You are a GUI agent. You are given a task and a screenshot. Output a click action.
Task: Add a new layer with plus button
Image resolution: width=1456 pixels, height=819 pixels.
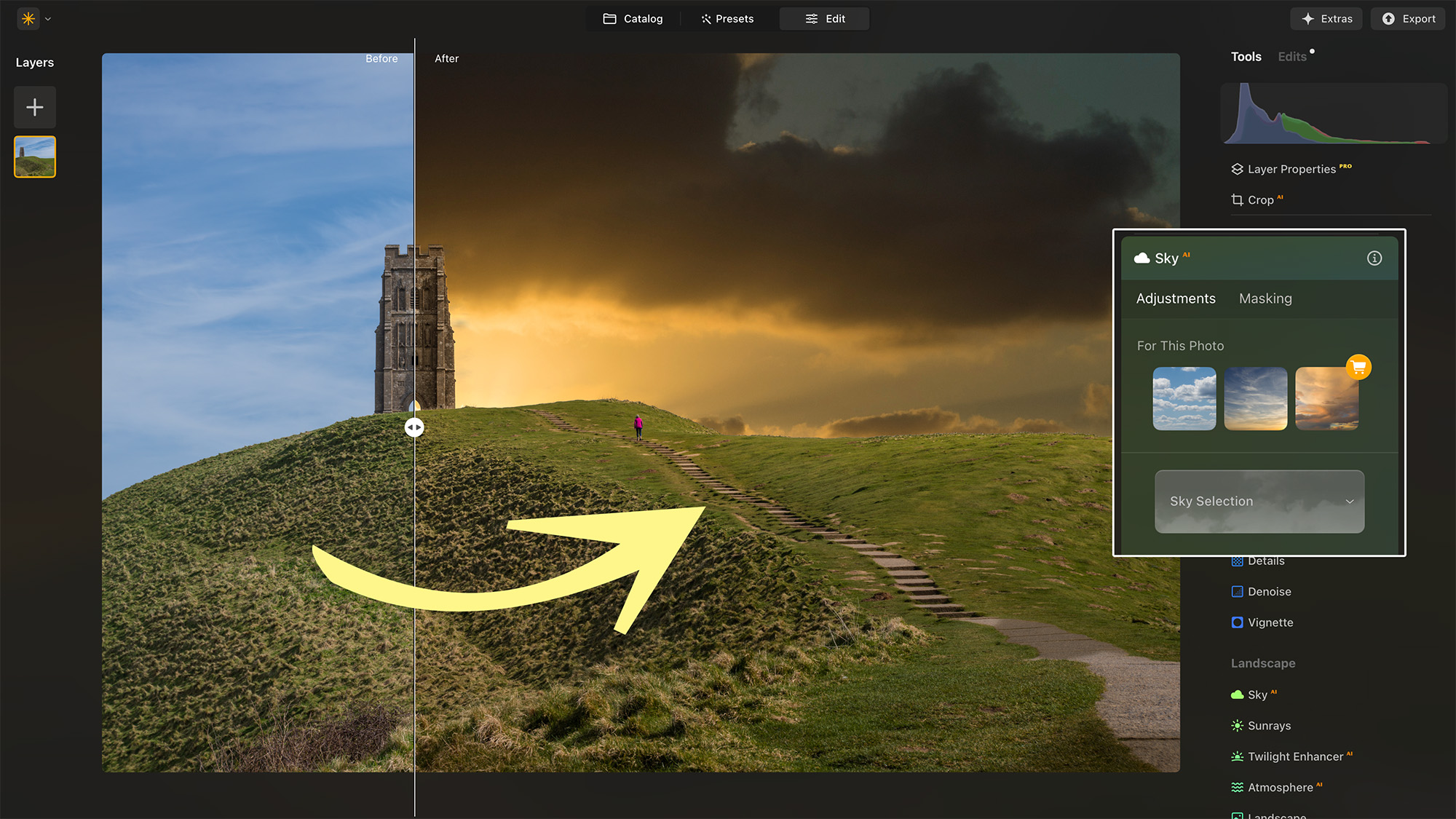35,108
